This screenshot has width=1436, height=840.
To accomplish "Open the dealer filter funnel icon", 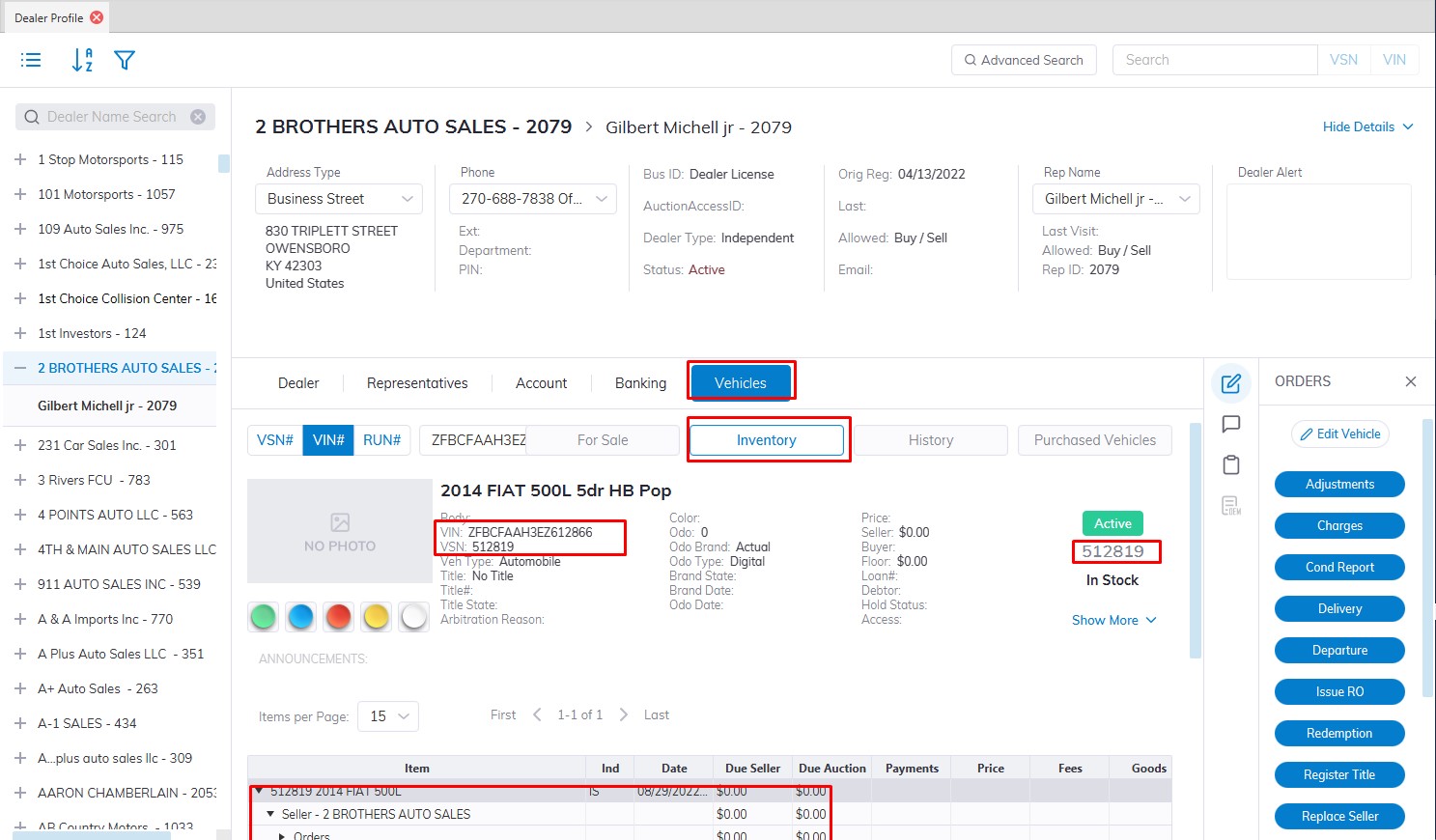I will coord(125,60).
